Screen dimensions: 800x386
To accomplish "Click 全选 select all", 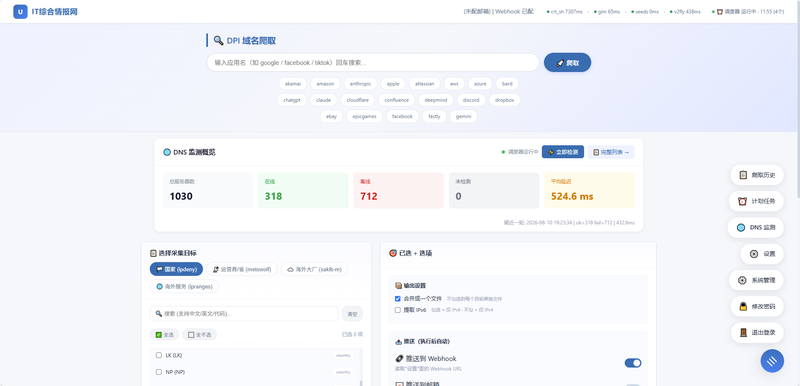I will click(165, 335).
